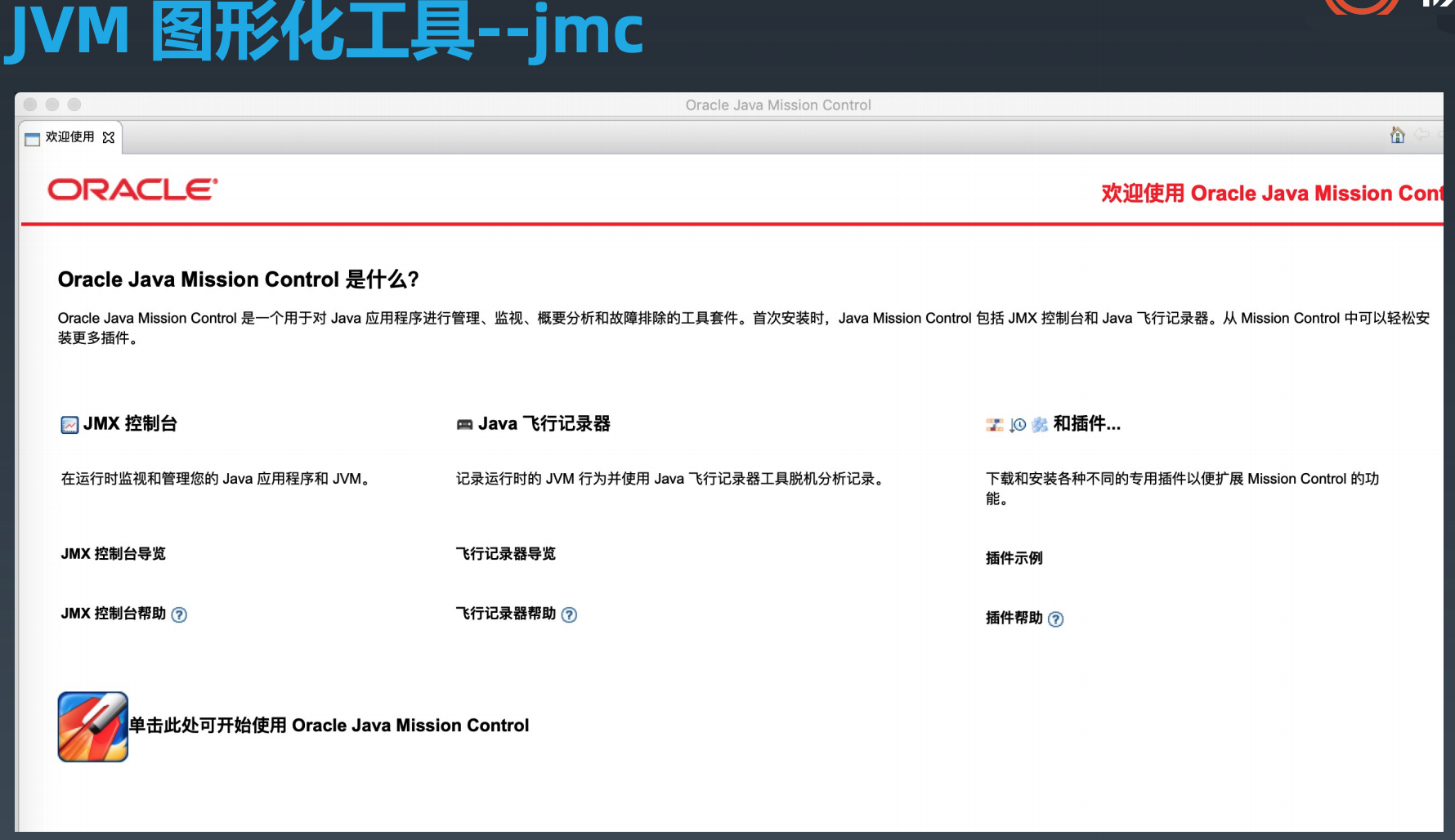
Task: Click the first plugin icon before 和插件
Action: [994, 425]
